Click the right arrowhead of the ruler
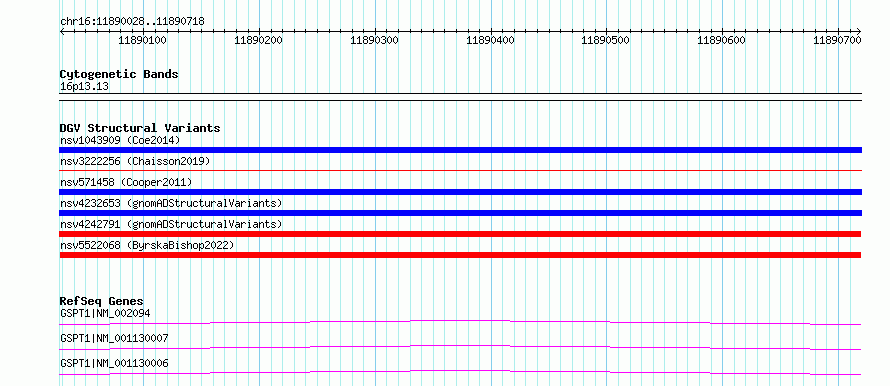 (859, 31)
